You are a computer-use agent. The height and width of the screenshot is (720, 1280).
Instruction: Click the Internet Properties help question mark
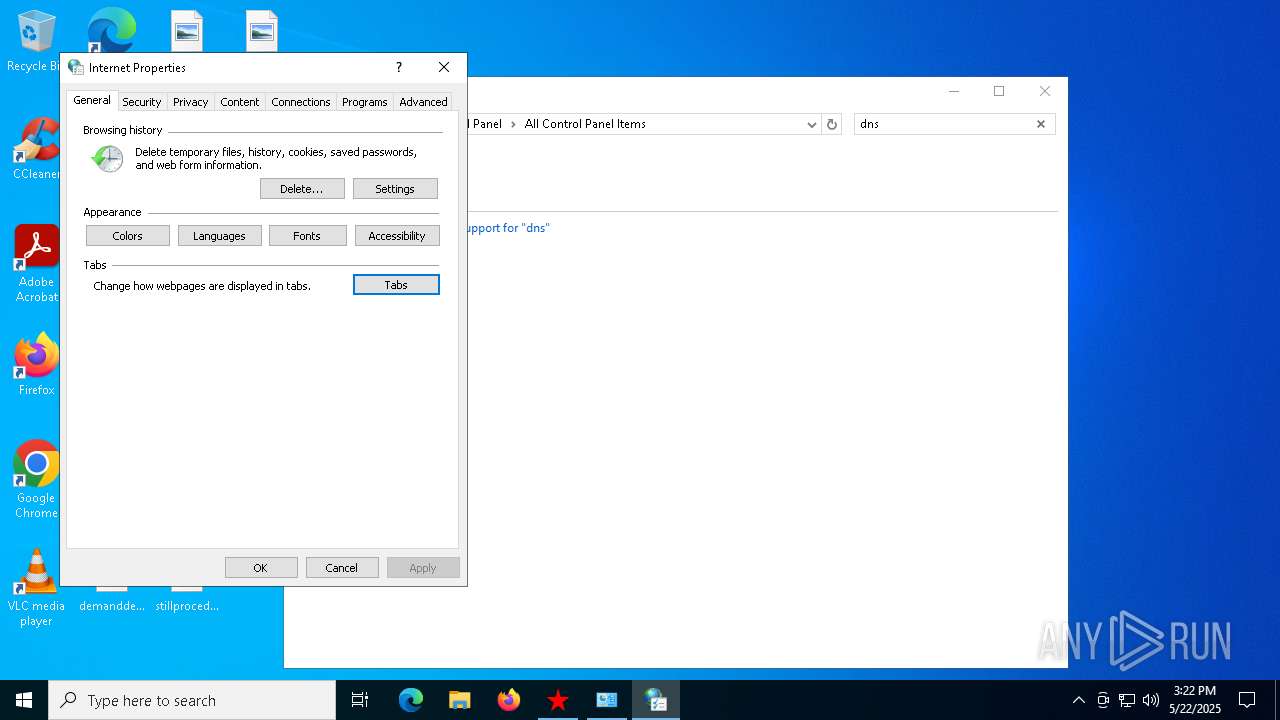(399, 67)
